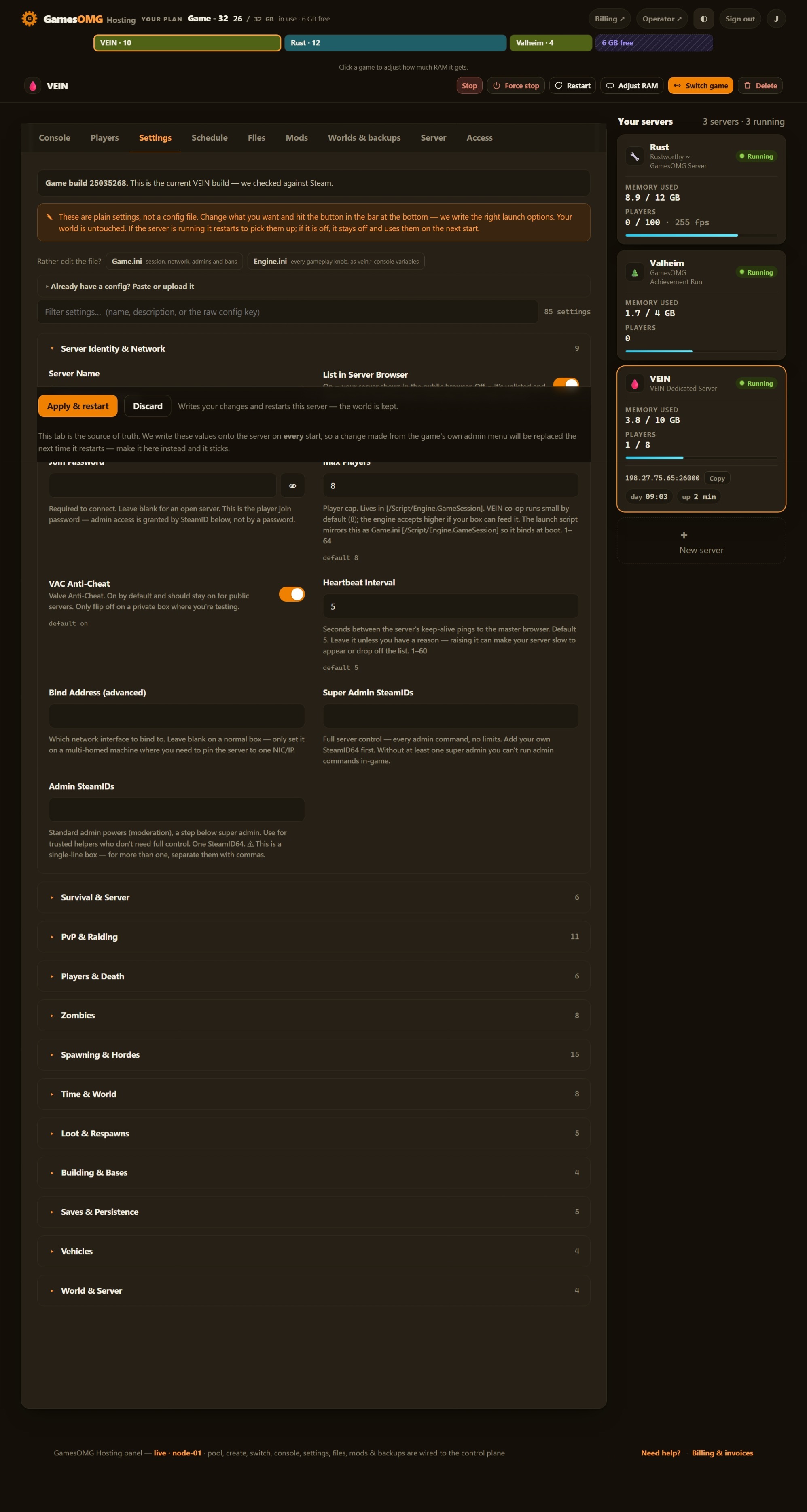Restart the VEIN server
This screenshot has width=807, height=1512.
pos(573,86)
